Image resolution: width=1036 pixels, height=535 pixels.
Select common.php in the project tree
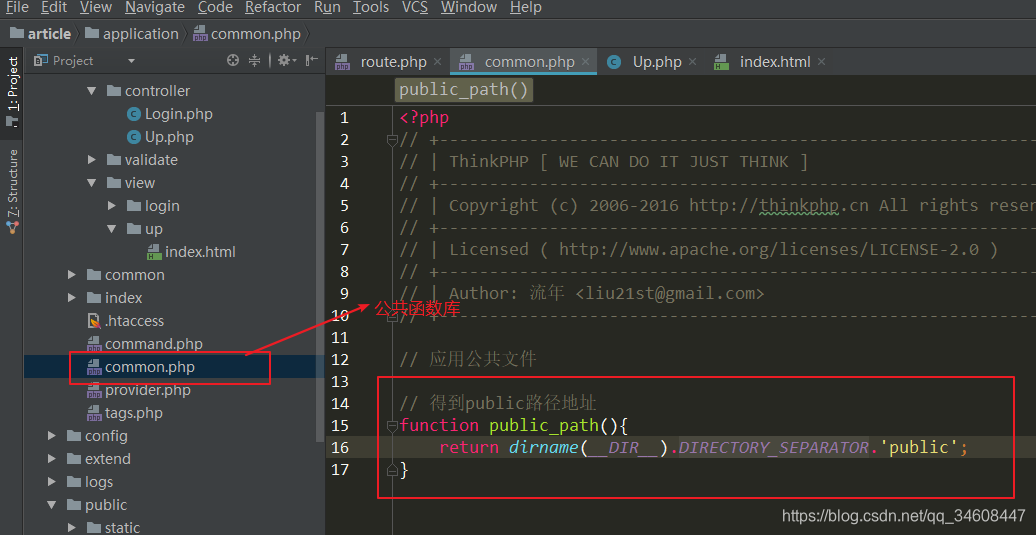[x=149, y=367]
